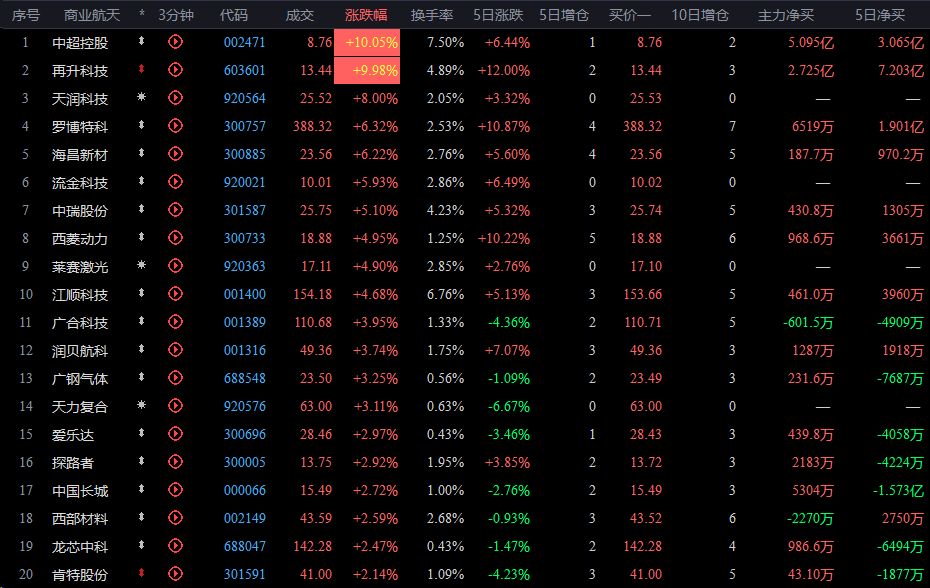This screenshot has height=588, width=930.
Task: Click the play icon in the 江顺科技 row
Action: point(176,295)
